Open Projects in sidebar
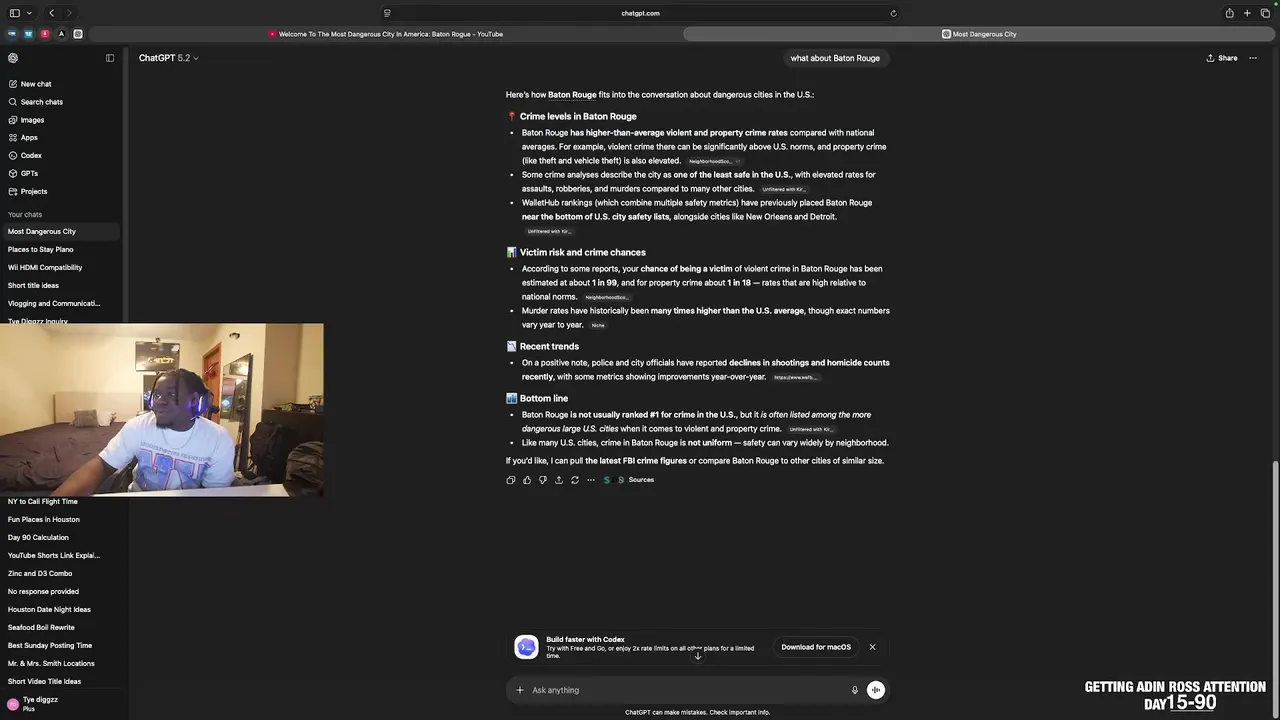The image size is (1280, 720). (x=33, y=192)
